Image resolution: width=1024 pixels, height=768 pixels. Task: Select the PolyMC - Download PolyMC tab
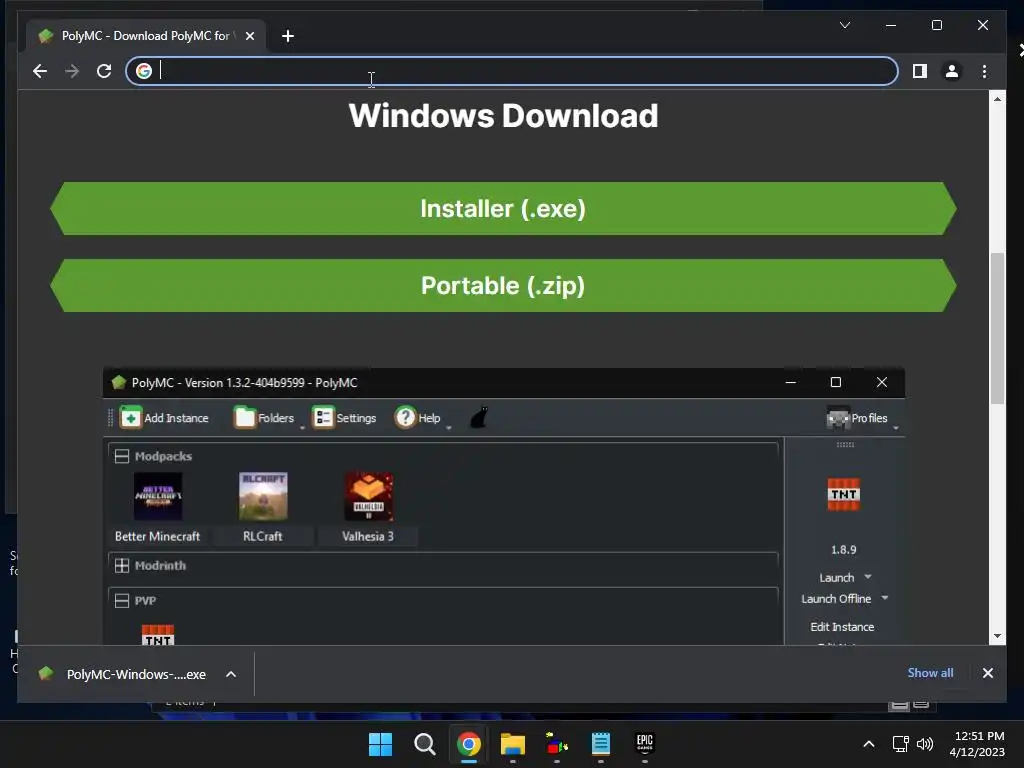(x=146, y=36)
